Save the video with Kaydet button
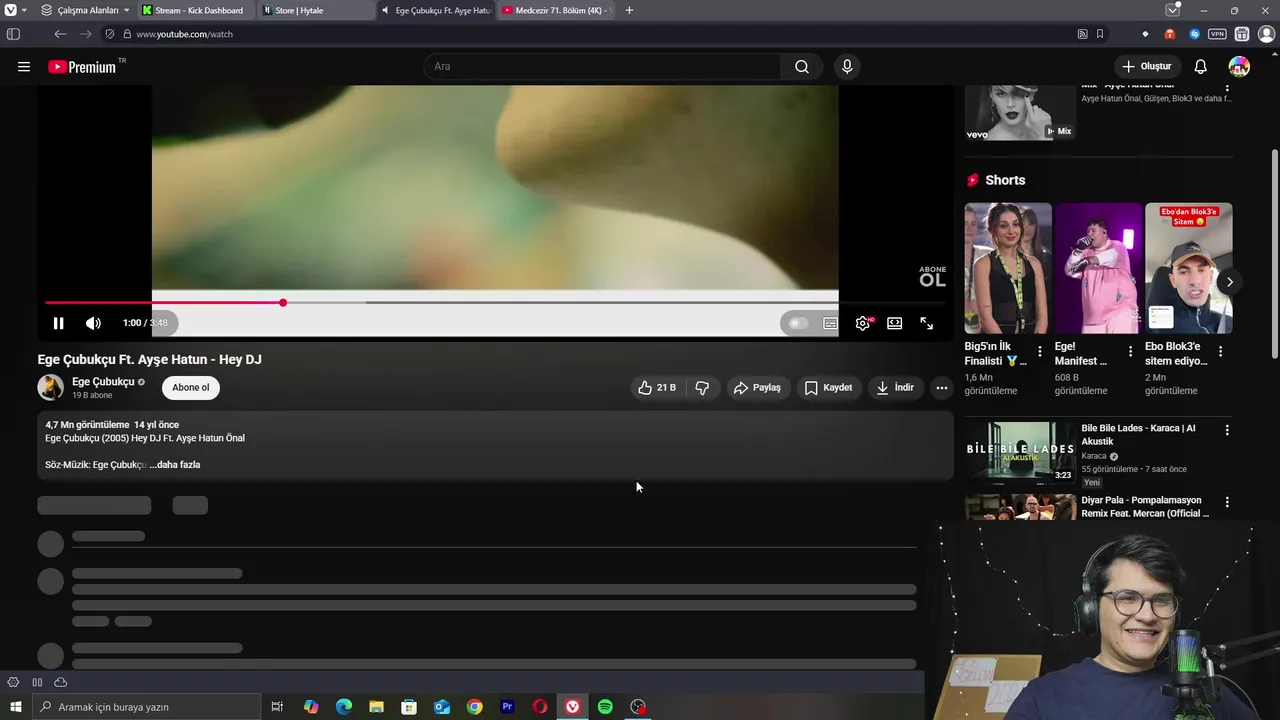 (829, 388)
